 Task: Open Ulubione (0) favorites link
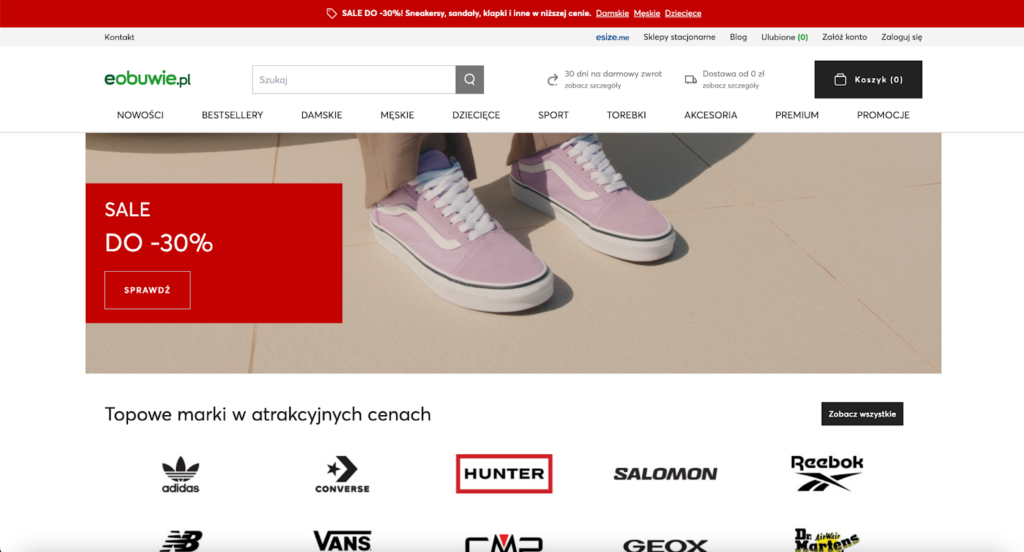tap(784, 37)
